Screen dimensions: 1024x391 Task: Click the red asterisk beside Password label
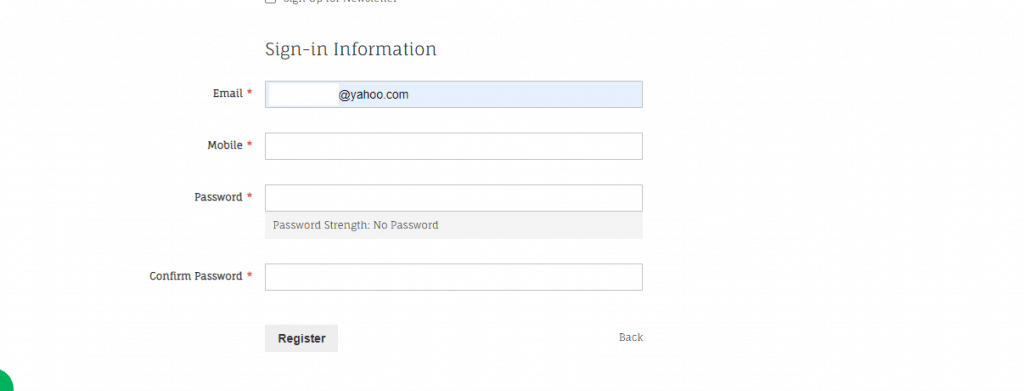coord(249,196)
